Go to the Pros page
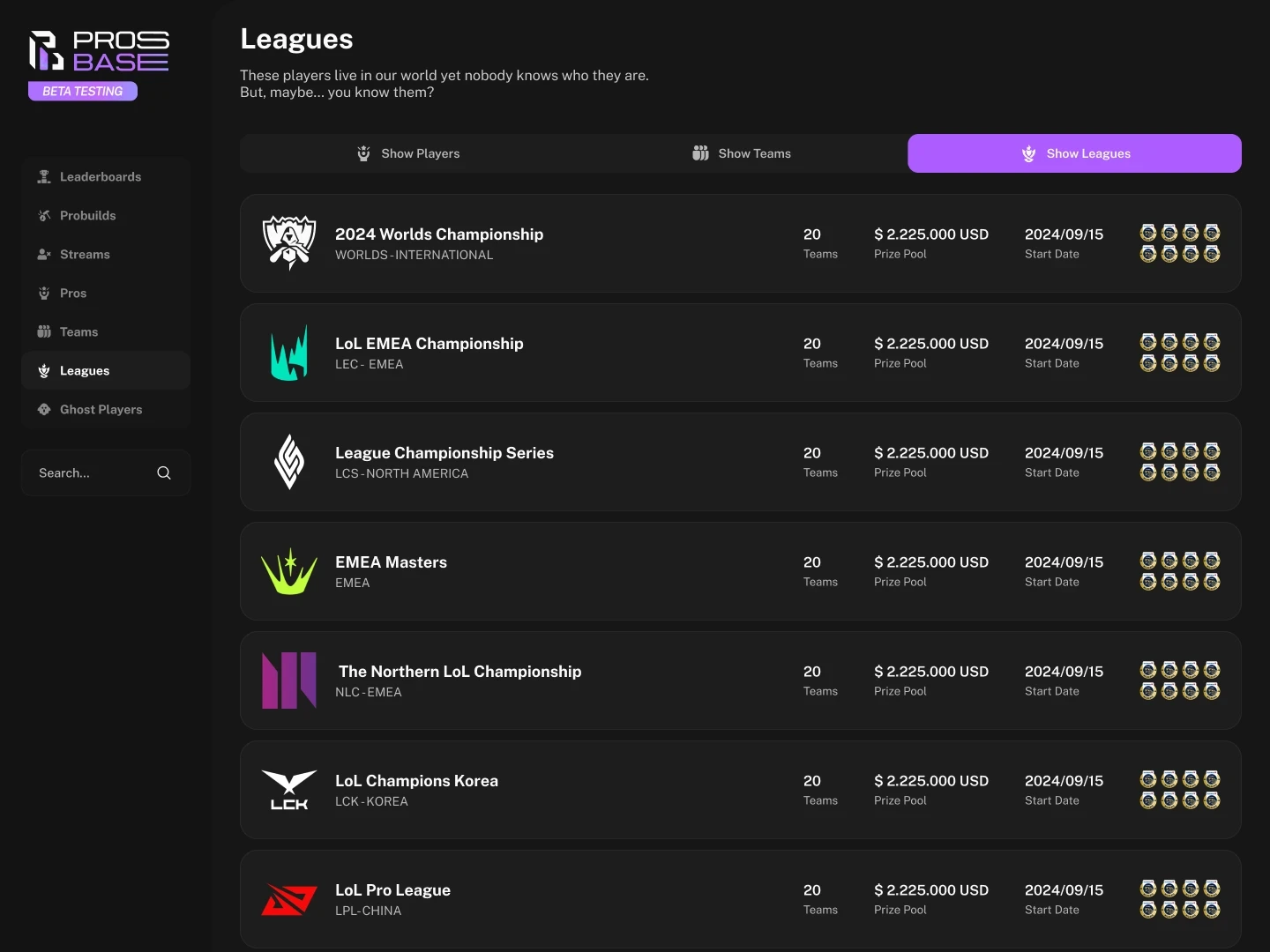Image resolution: width=1270 pixels, height=952 pixels. [106, 294]
